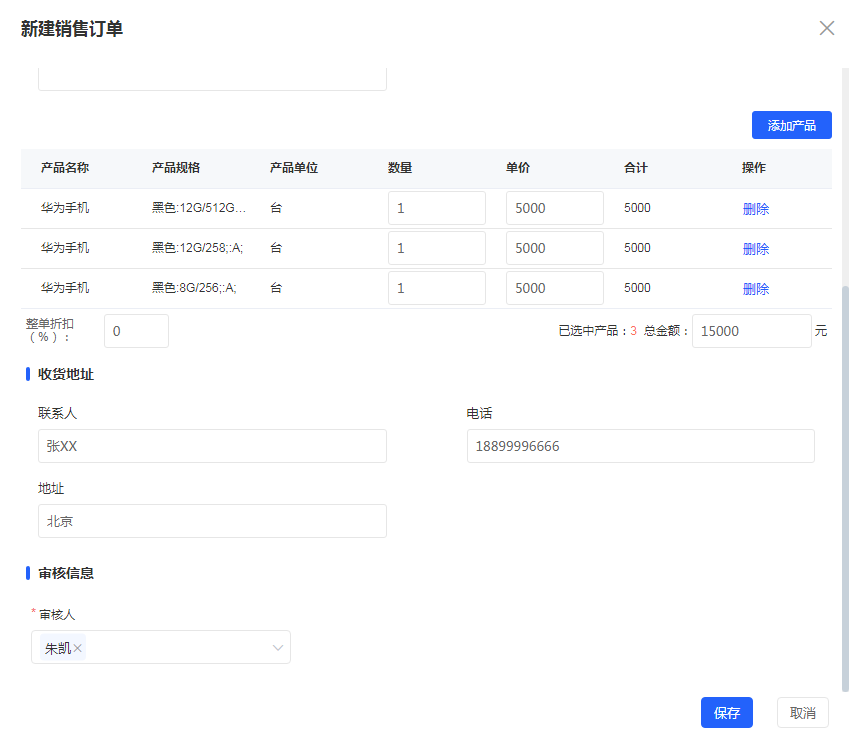Click the 收货地址 section heading
Viewport: 860px width, 733px height.
click(66, 374)
